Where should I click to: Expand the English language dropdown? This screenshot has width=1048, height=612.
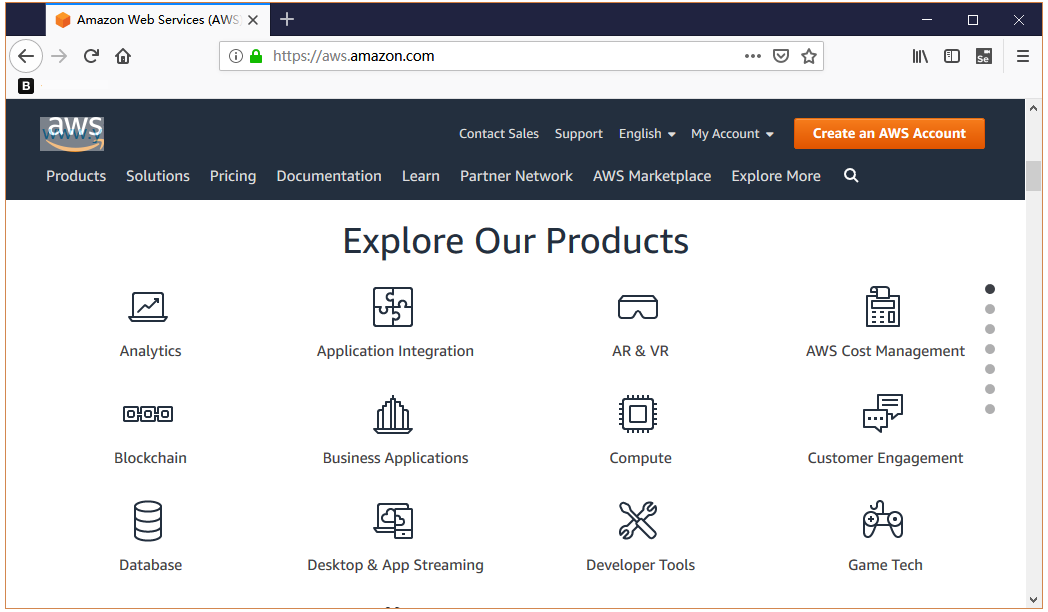(x=647, y=134)
